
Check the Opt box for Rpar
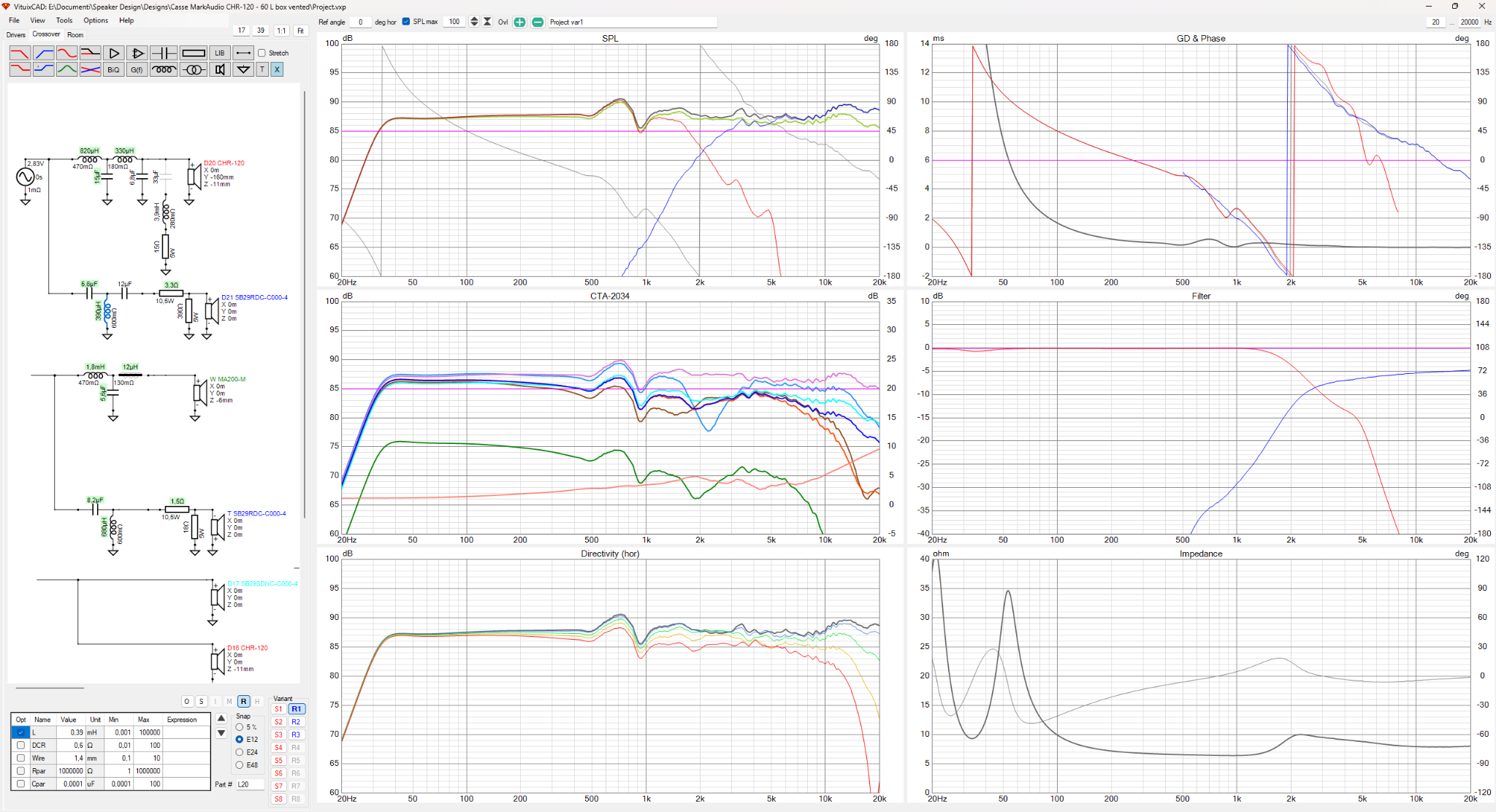[20, 771]
